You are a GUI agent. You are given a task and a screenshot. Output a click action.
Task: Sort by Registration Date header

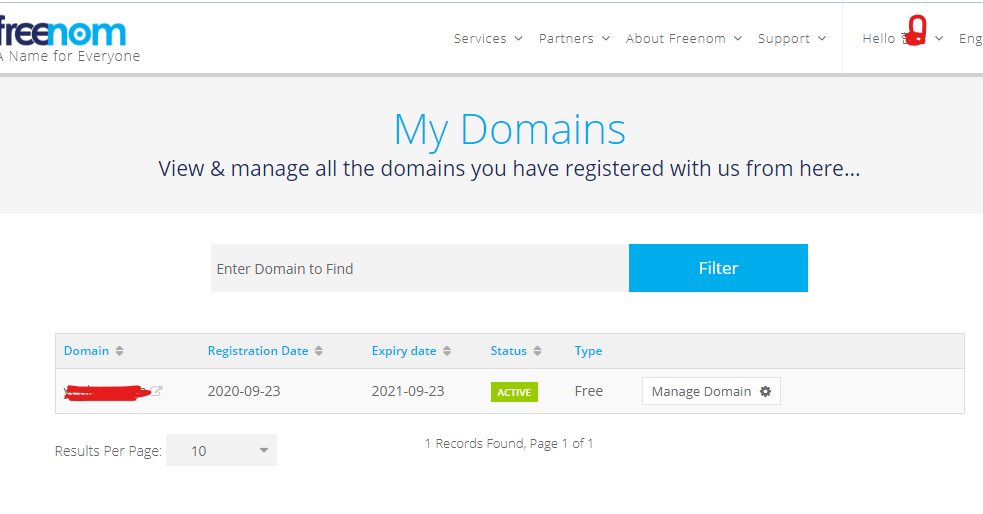tap(258, 351)
